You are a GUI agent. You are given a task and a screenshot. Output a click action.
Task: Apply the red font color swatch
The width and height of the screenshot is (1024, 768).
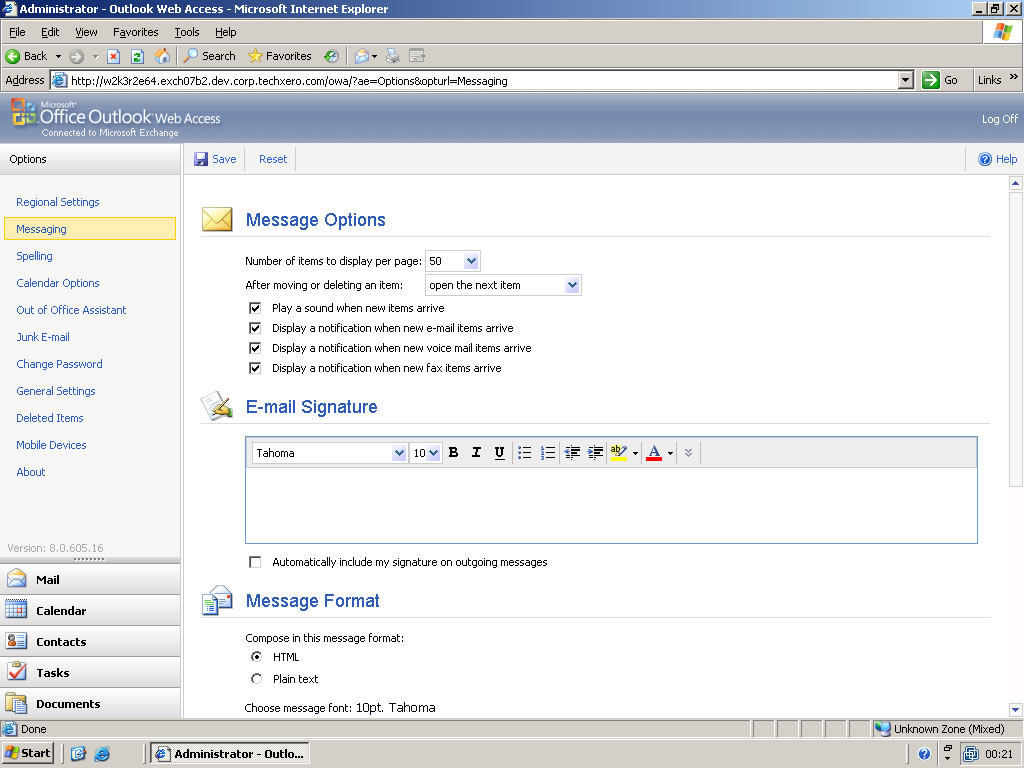pos(654,453)
